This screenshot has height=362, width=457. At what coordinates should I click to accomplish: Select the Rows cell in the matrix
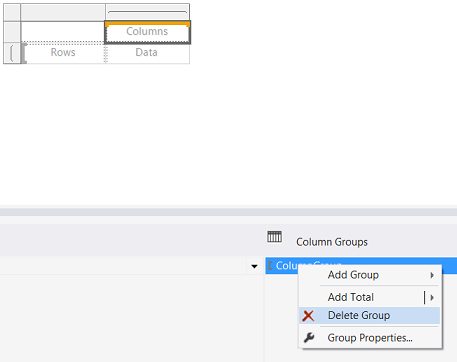pyautogui.click(x=63, y=53)
